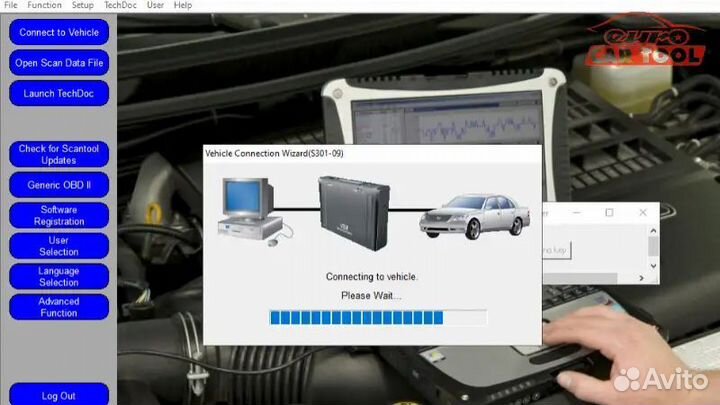The height and width of the screenshot is (405, 720).
Task: Select the Generic OBD II button
Action: tap(59, 185)
